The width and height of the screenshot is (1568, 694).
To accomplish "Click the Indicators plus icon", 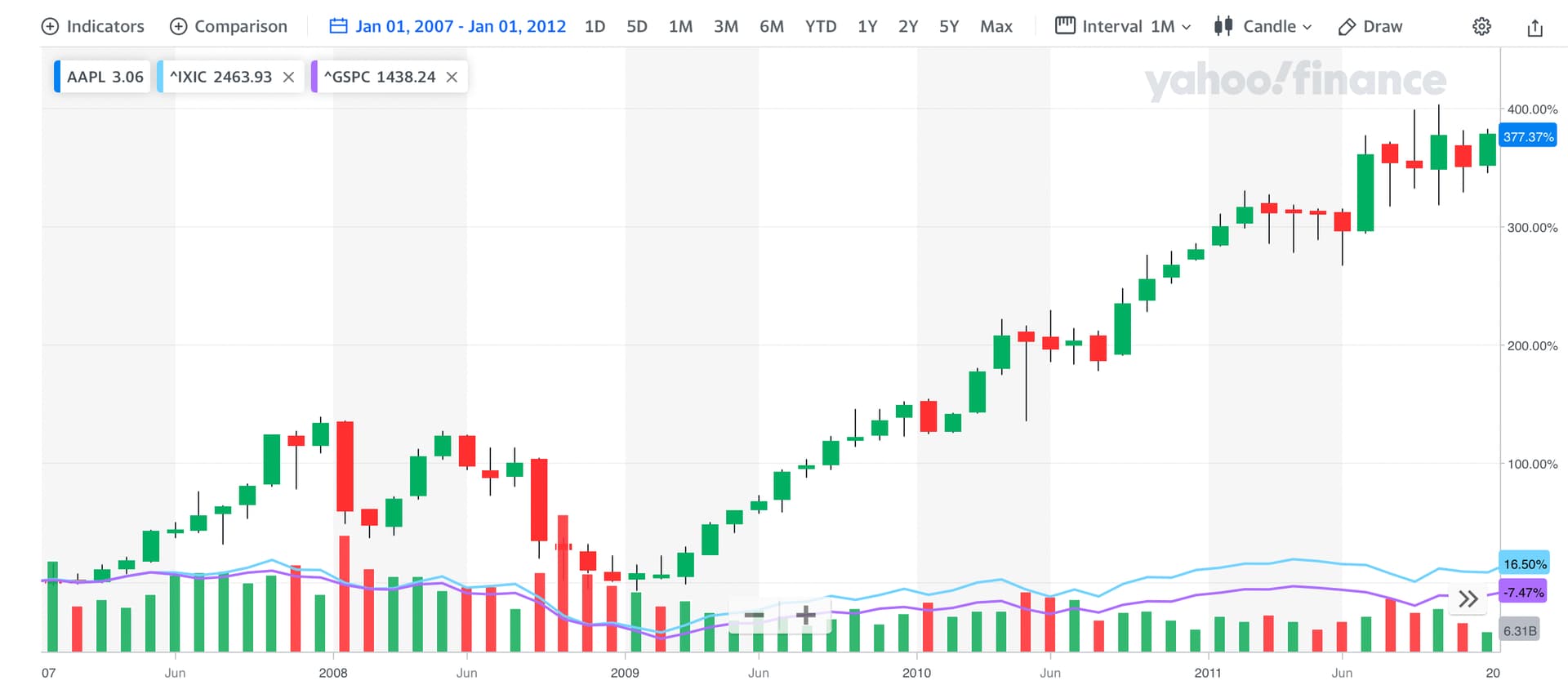I will click(x=50, y=26).
